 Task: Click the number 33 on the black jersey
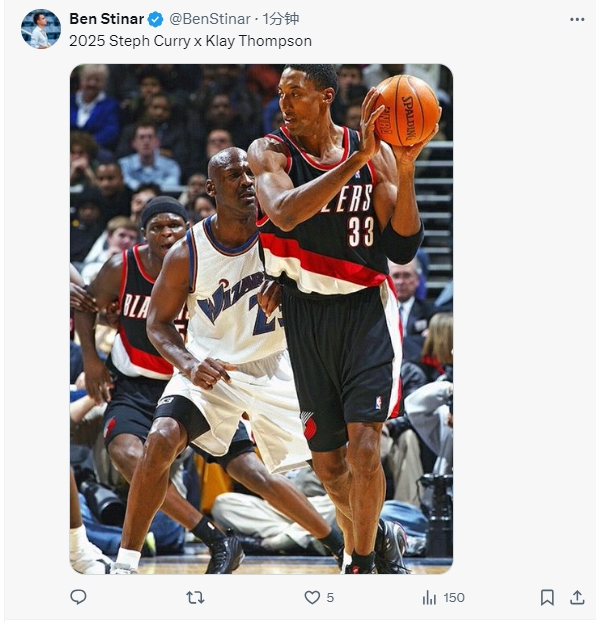[361, 231]
